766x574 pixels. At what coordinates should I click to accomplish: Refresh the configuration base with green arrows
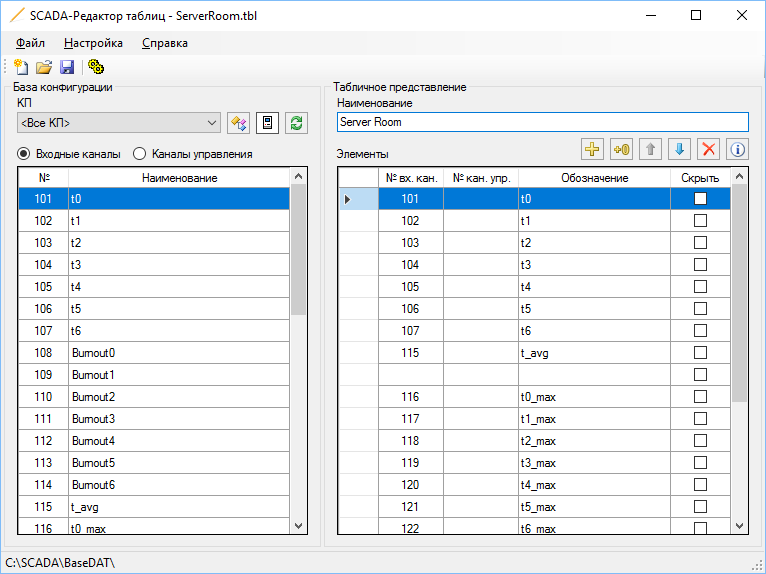coord(296,123)
